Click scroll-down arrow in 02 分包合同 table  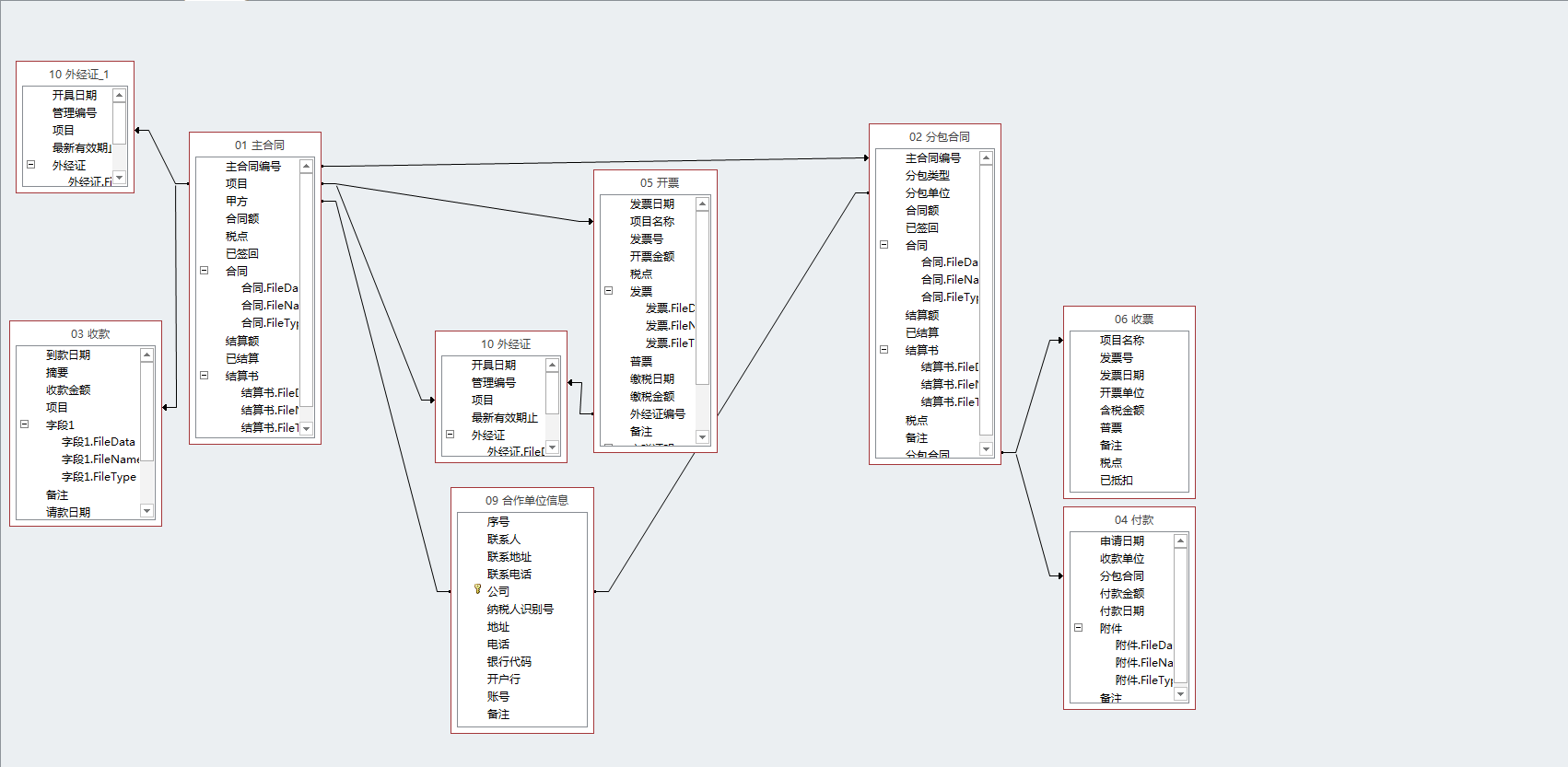(986, 449)
